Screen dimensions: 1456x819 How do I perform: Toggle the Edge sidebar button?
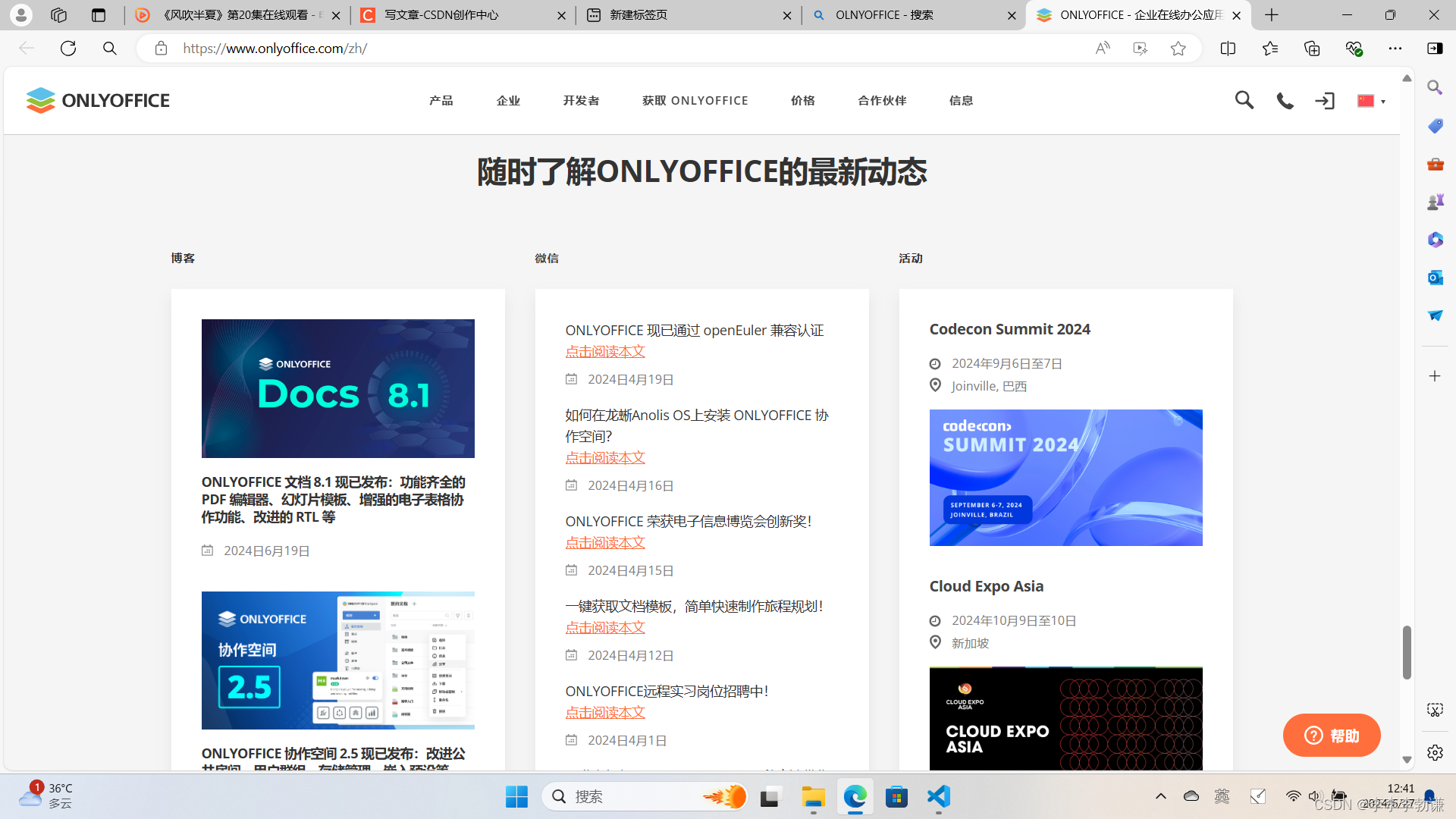[1435, 49]
